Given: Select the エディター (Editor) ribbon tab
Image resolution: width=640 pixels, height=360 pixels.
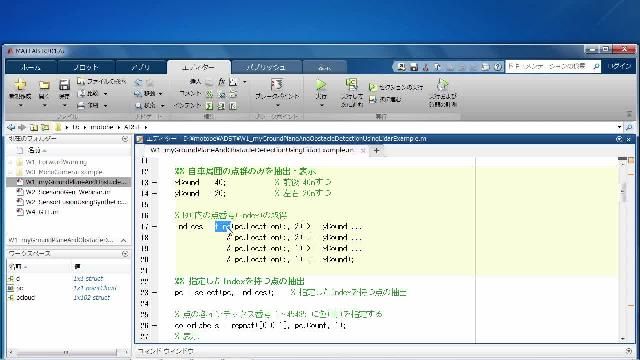Looking at the screenshot, I should coord(199,67).
